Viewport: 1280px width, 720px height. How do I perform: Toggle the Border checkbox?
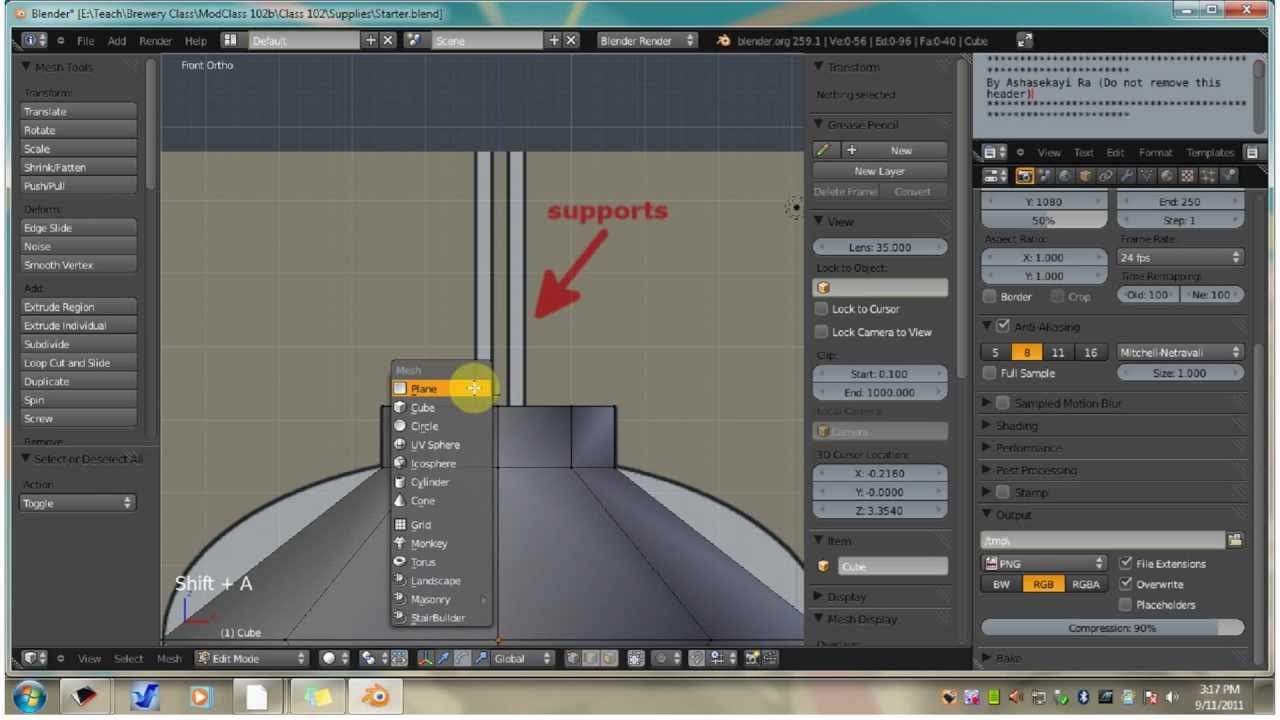point(990,296)
